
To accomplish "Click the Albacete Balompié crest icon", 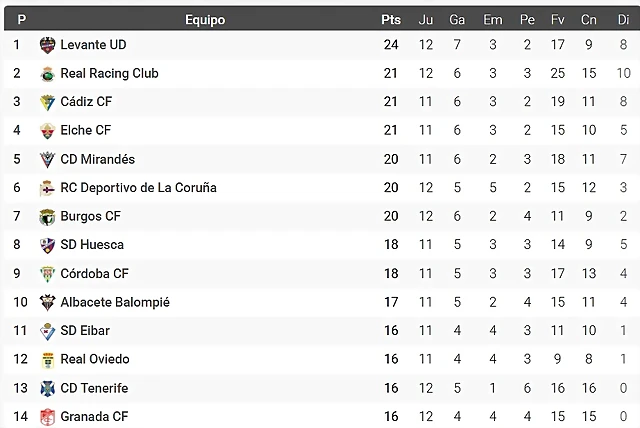I will coord(47,302).
